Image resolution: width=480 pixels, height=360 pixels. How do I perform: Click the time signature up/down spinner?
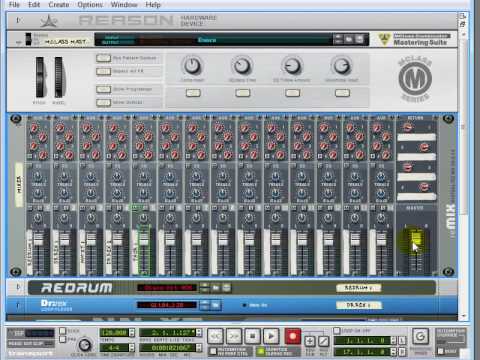(132, 348)
